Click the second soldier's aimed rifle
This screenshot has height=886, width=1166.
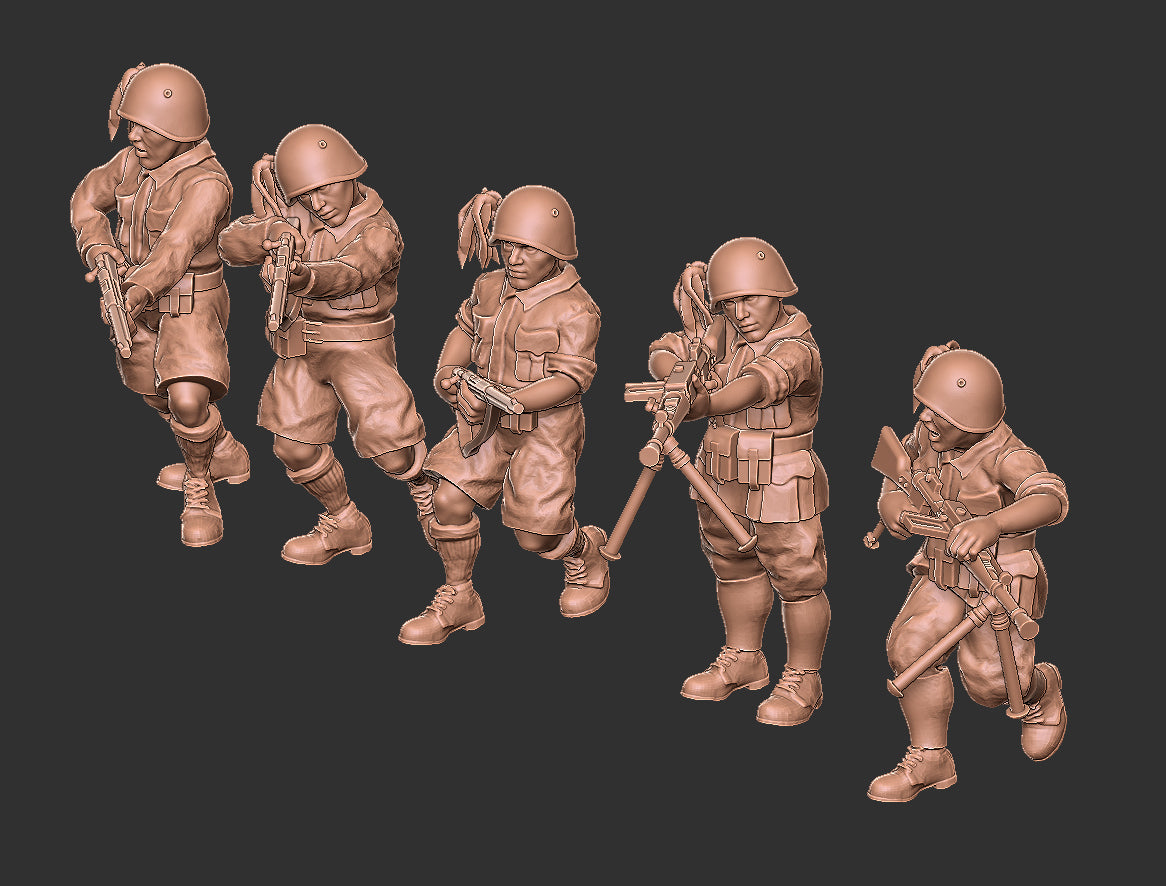coord(280,280)
